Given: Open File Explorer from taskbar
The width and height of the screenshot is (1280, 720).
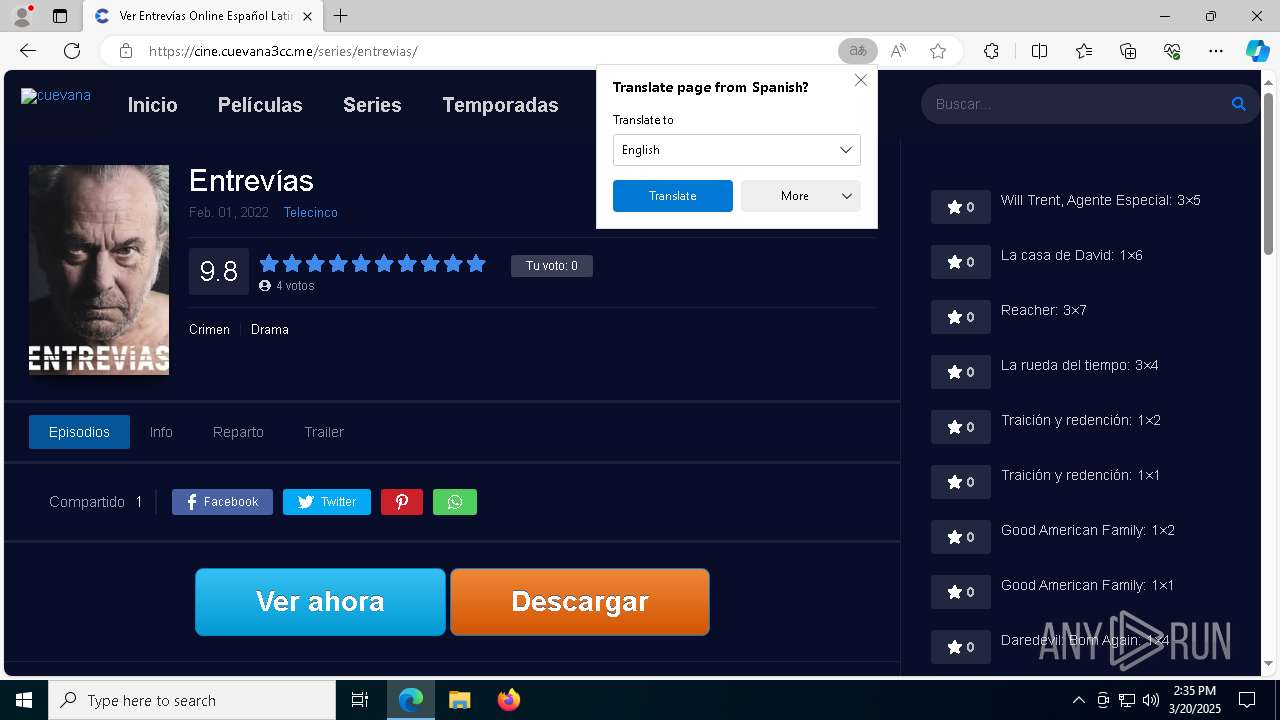Looking at the screenshot, I should point(459,700).
